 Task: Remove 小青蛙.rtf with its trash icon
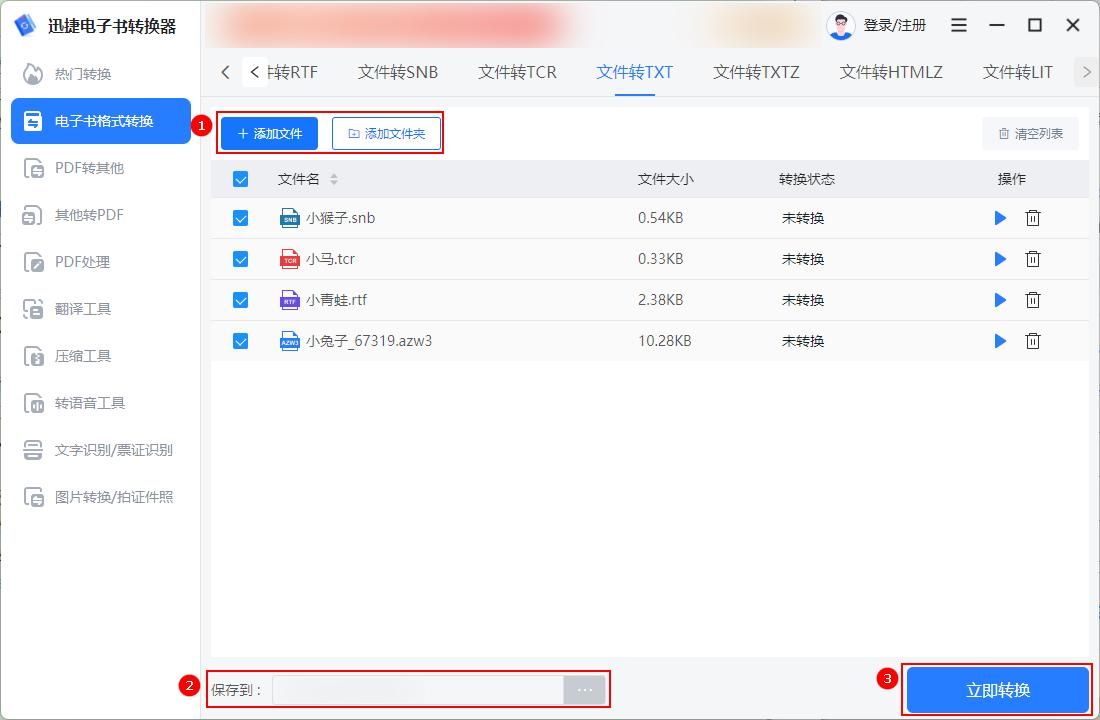pos(1033,300)
